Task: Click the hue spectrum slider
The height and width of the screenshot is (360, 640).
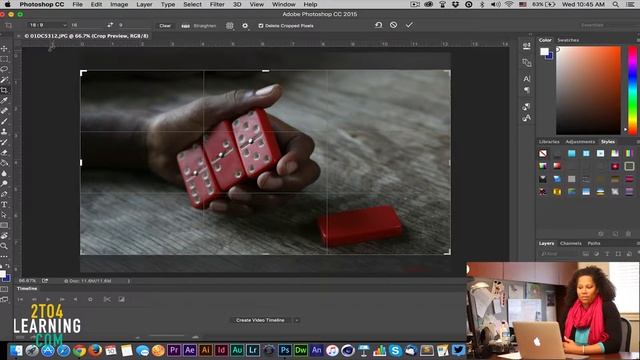Action: point(632,90)
